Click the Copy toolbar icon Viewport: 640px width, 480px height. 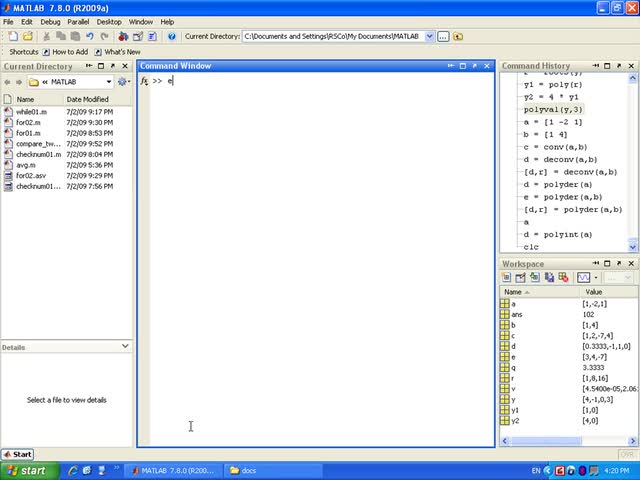61,36
